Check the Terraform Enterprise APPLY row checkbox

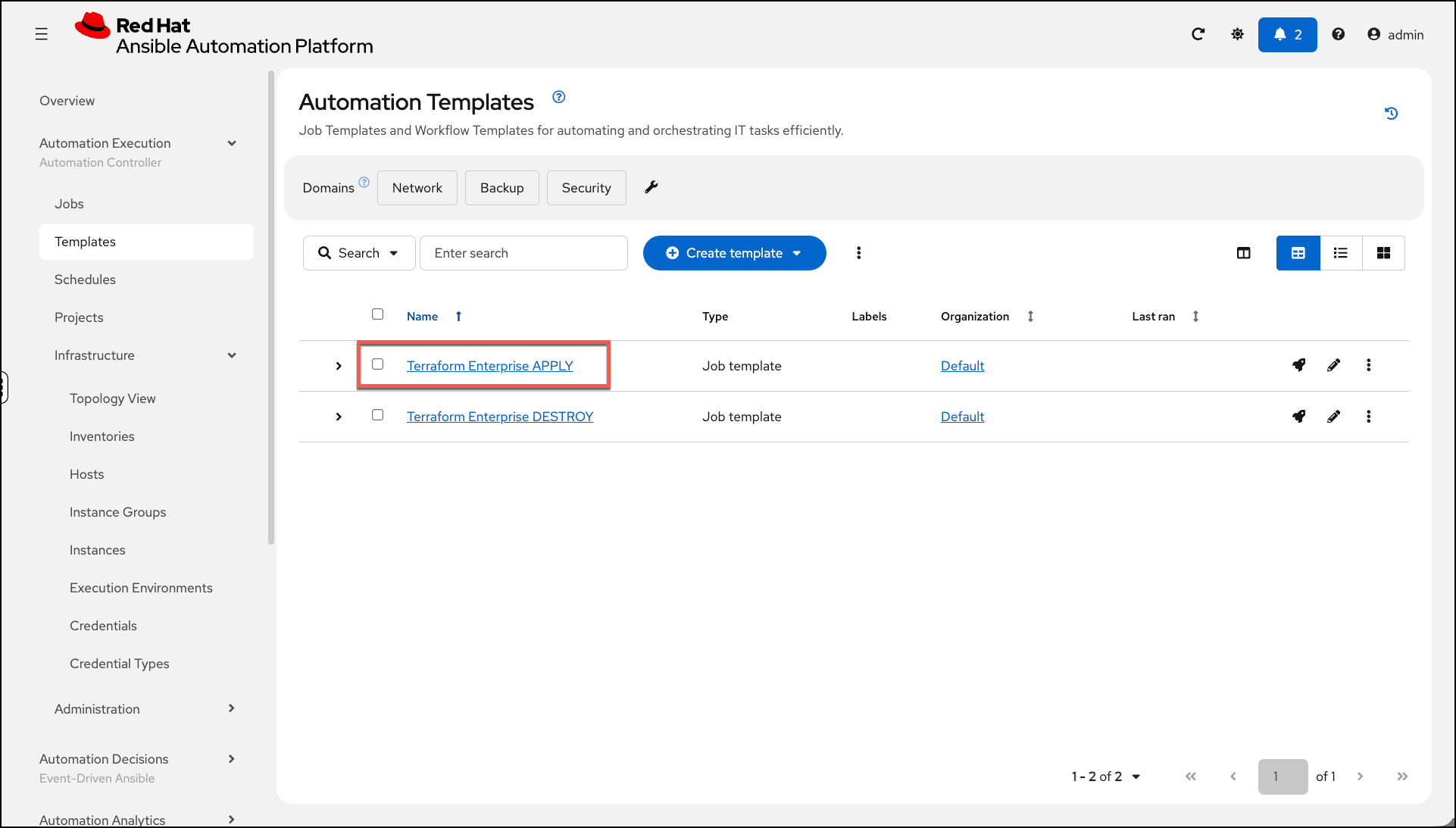tap(377, 364)
